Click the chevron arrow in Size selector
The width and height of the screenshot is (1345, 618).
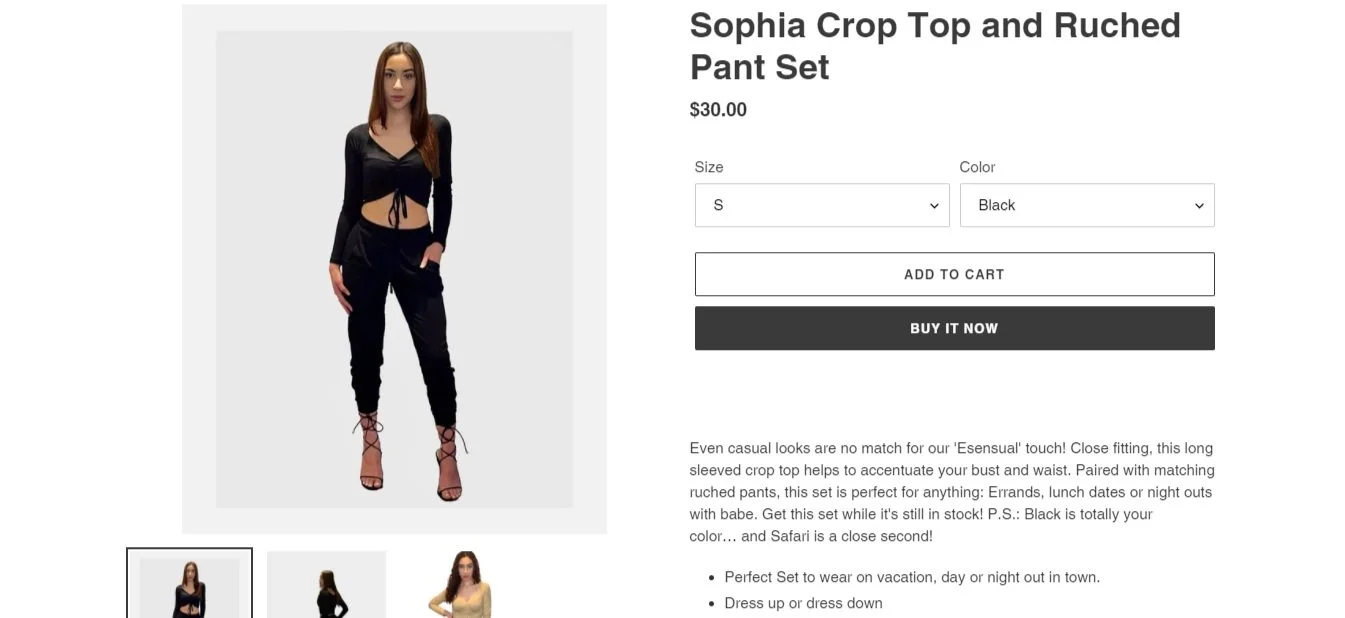pos(934,206)
